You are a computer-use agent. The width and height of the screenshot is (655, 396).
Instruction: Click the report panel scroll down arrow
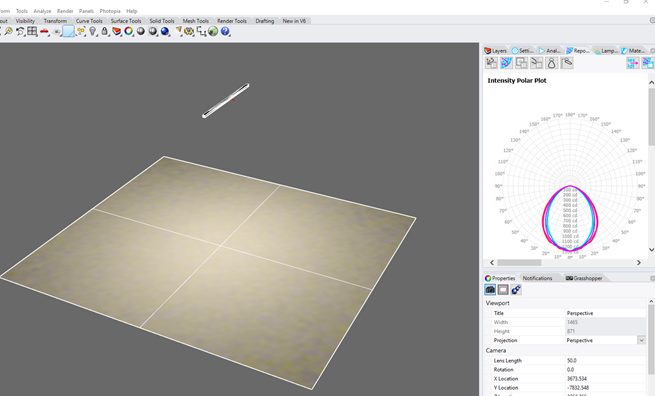pyautogui.click(x=651, y=250)
